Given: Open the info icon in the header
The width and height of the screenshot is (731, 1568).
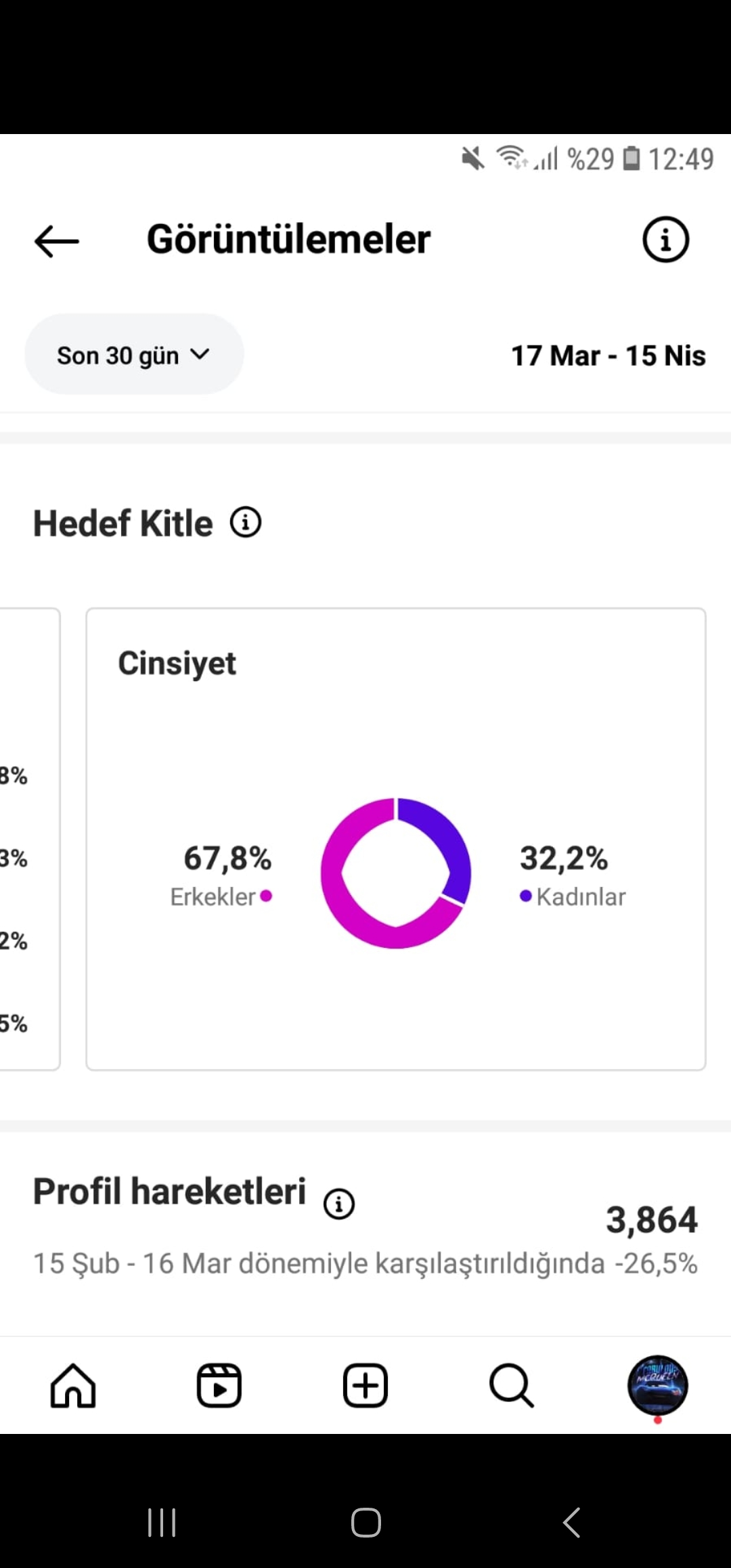Looking at the screenshot, I should coord(665,240).
